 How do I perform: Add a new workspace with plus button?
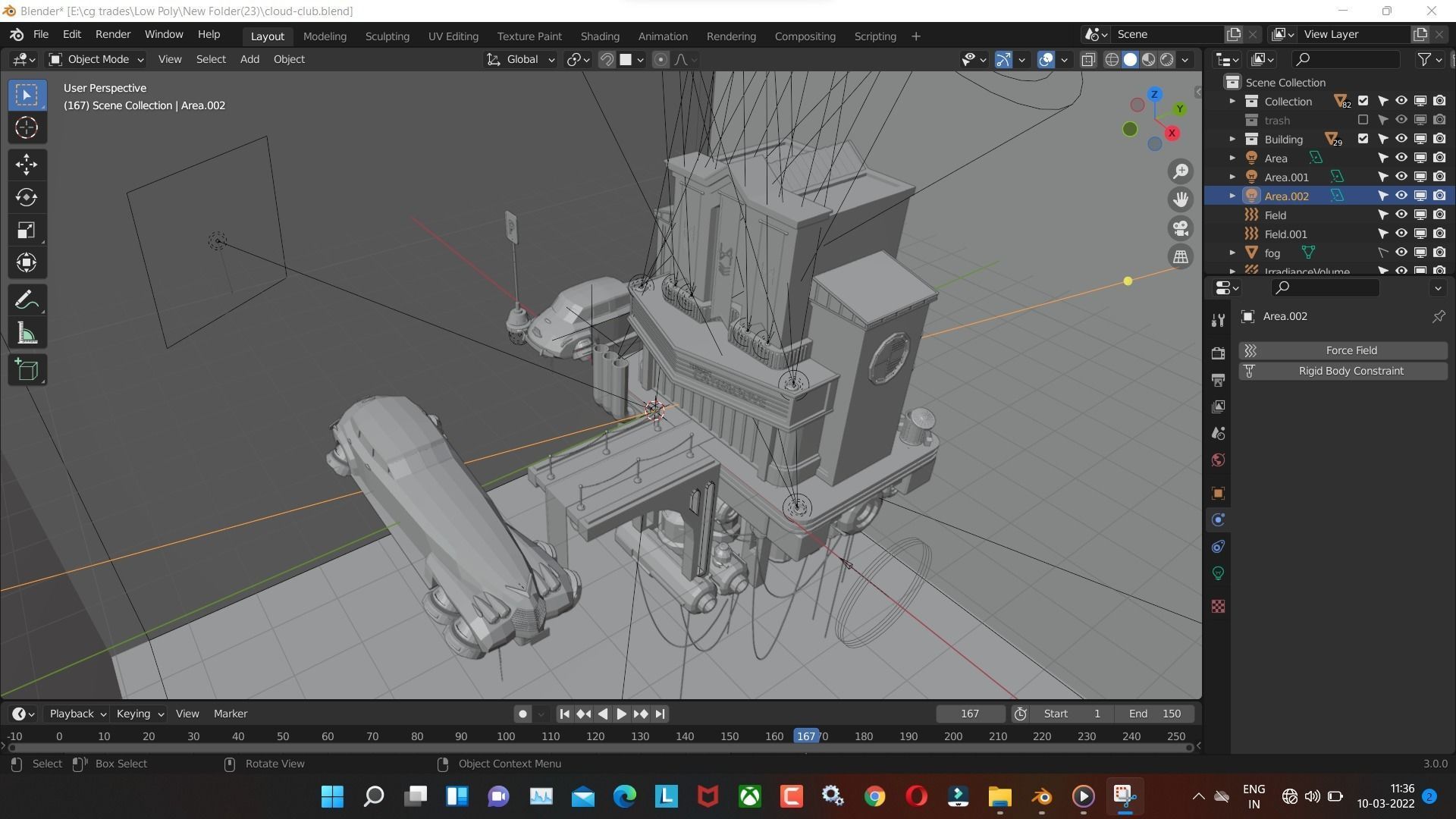(x=915, y=36)
